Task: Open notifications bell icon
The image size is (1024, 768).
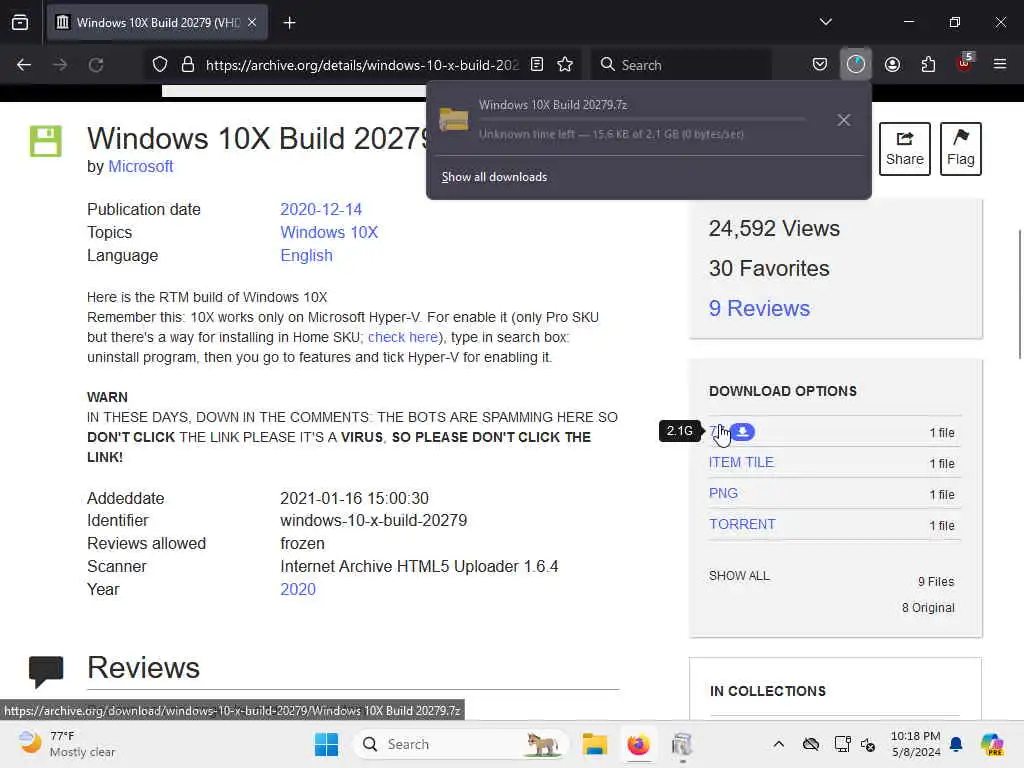Action: 956,744
